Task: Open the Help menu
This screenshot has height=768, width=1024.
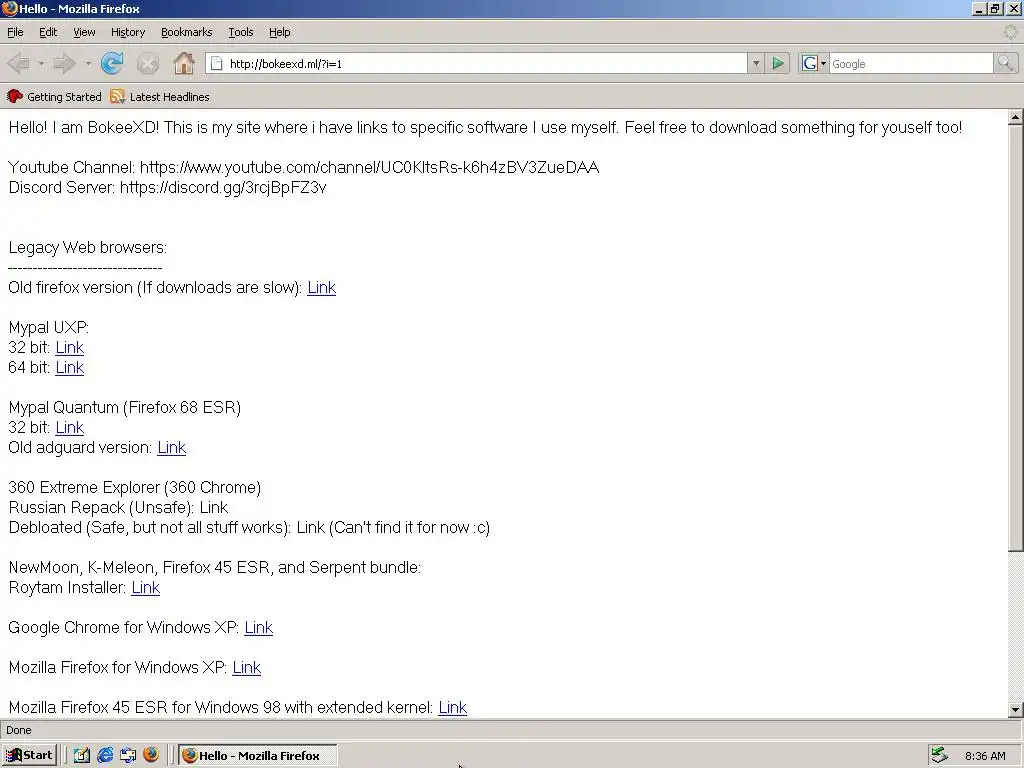Action: coord(280,32)
